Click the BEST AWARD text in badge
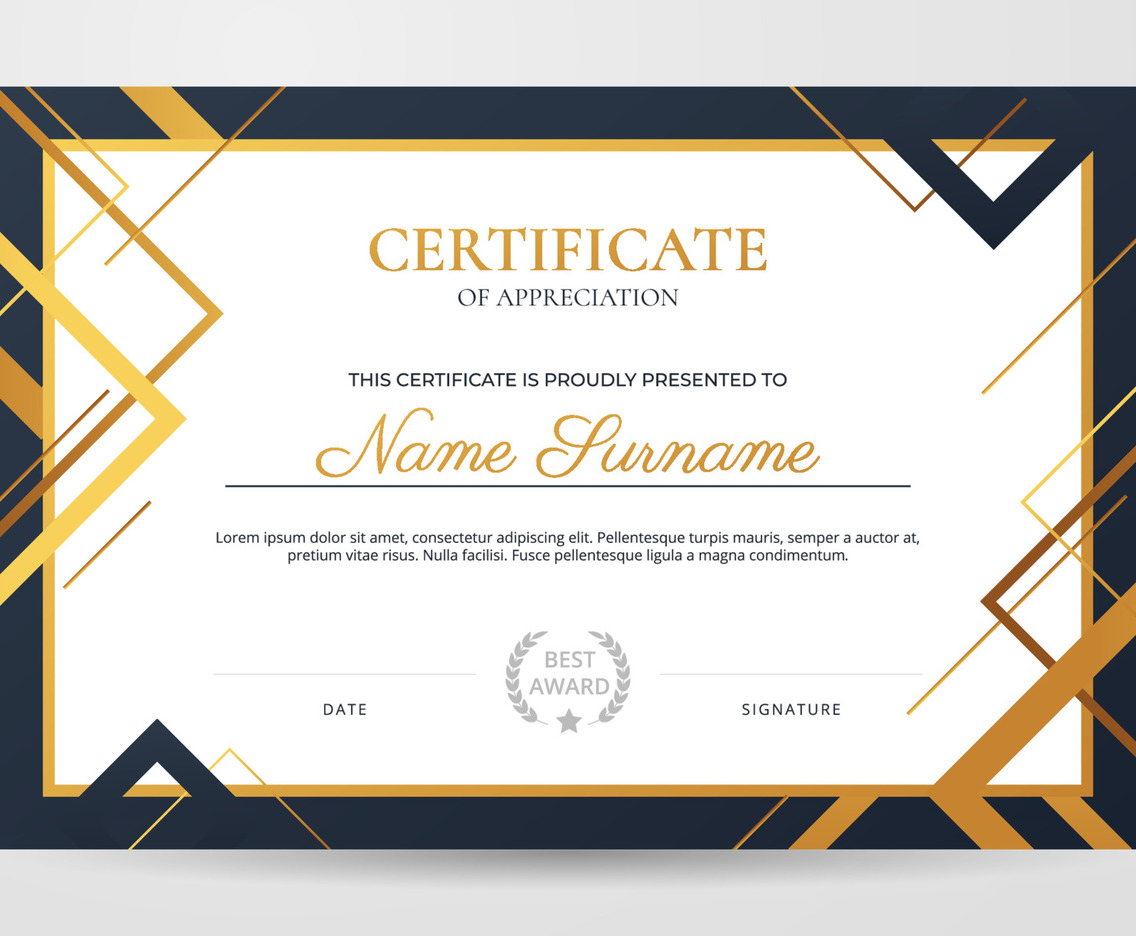 (x=569, y=673)
